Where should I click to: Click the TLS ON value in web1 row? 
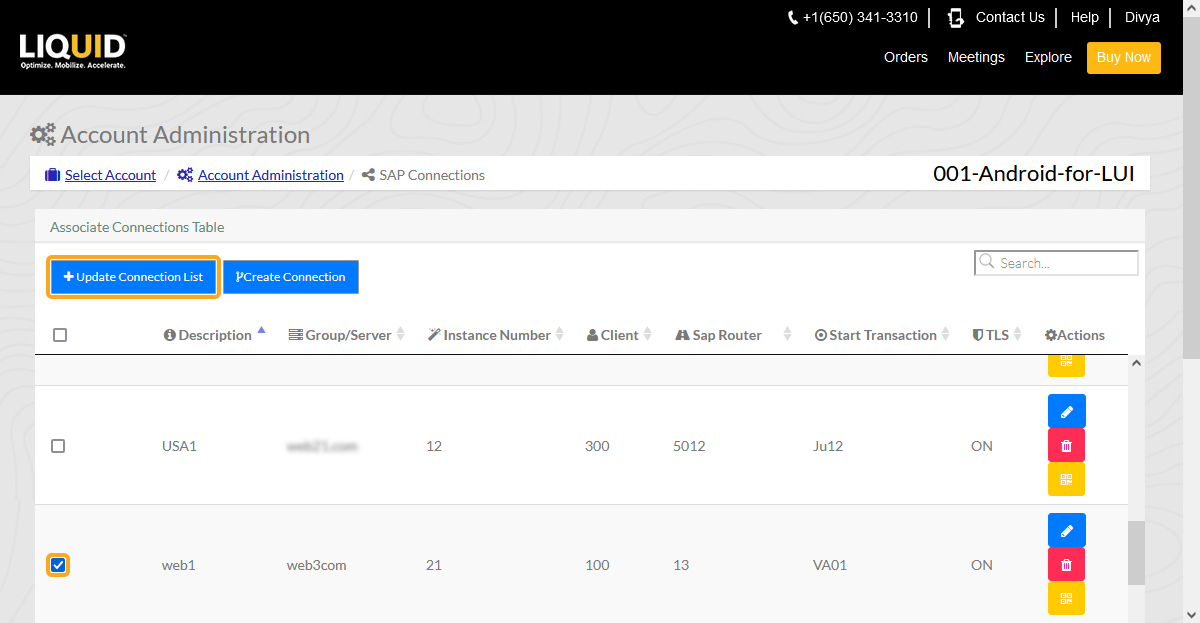tap(982, 565)
